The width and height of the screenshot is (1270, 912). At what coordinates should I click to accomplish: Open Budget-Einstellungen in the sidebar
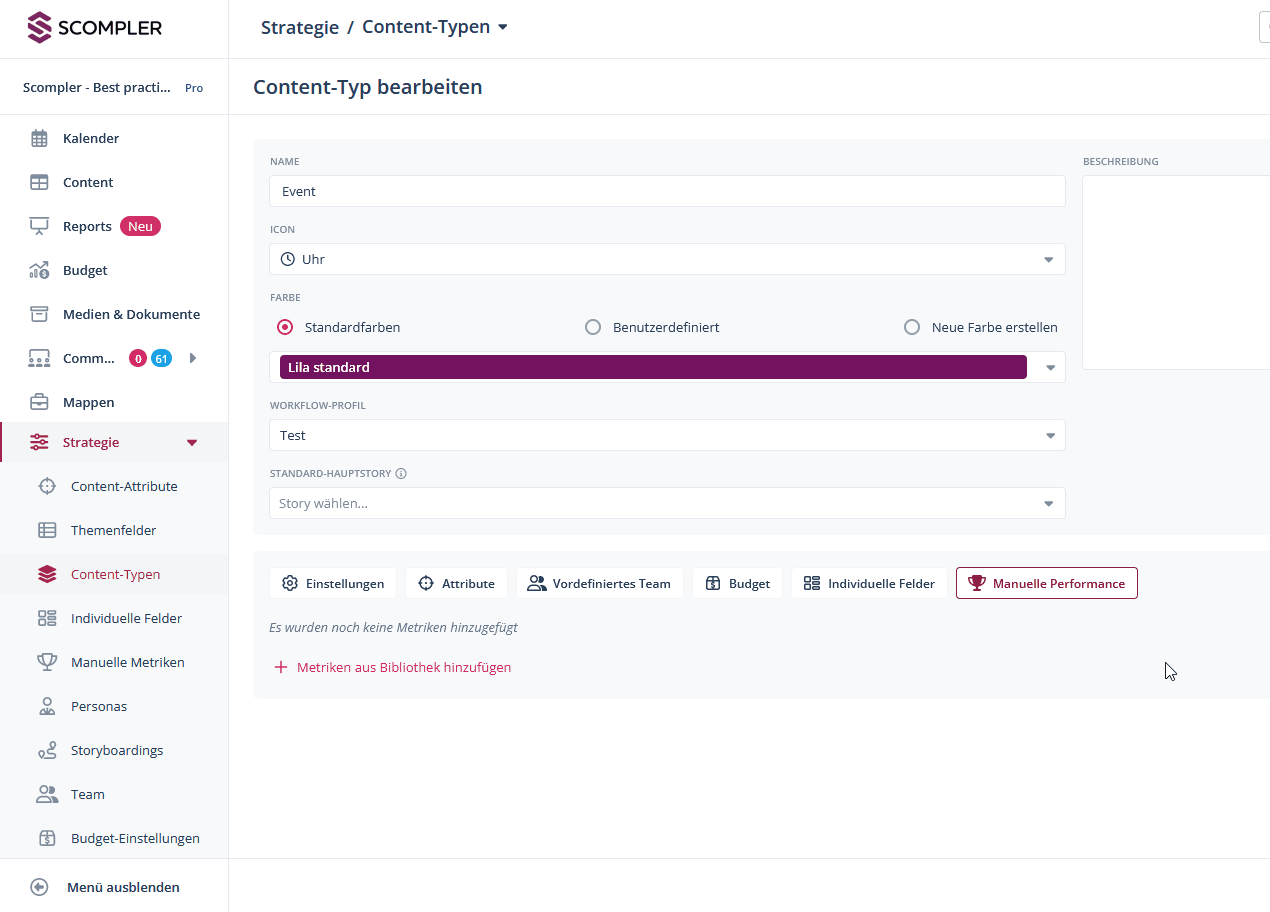pyautogui.click(x=135, y=838)
